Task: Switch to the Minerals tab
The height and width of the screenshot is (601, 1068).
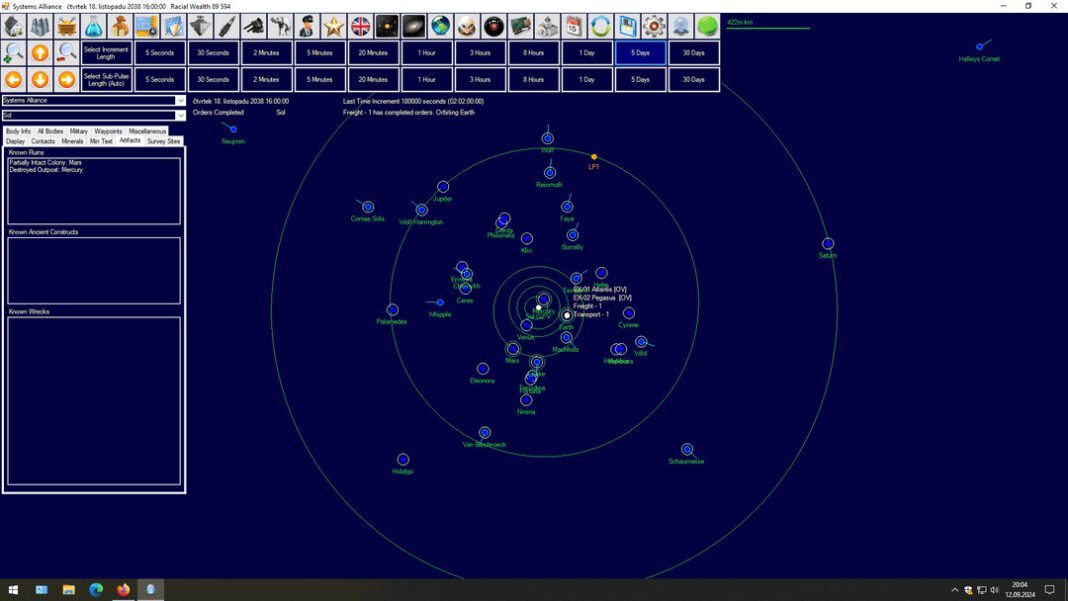Action: pyautogui.click(x=72, y=141)
